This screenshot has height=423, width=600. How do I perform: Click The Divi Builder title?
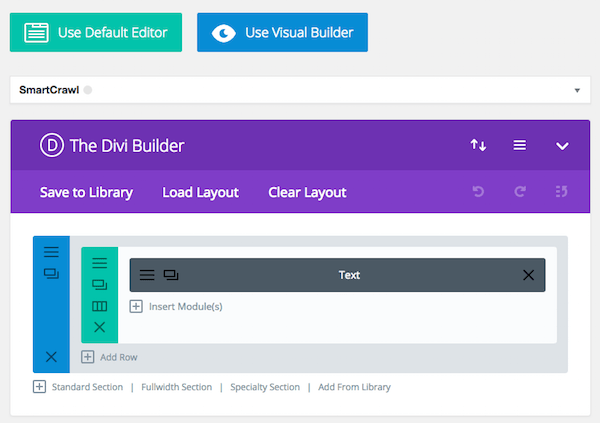click(127, 146)
